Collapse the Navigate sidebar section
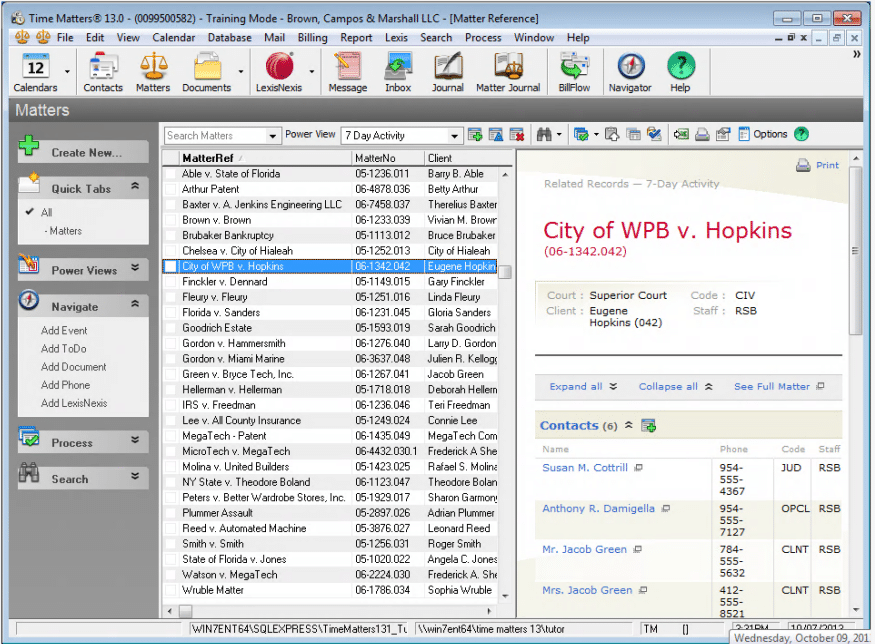The width and height of the screenshot is (875, 644). [135, 304]
